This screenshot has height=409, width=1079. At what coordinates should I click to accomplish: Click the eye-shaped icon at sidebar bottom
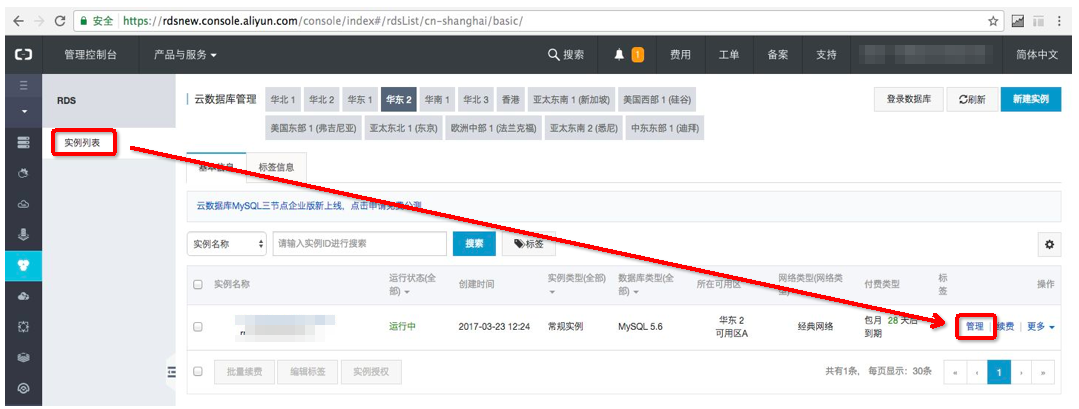click(23, 388)
